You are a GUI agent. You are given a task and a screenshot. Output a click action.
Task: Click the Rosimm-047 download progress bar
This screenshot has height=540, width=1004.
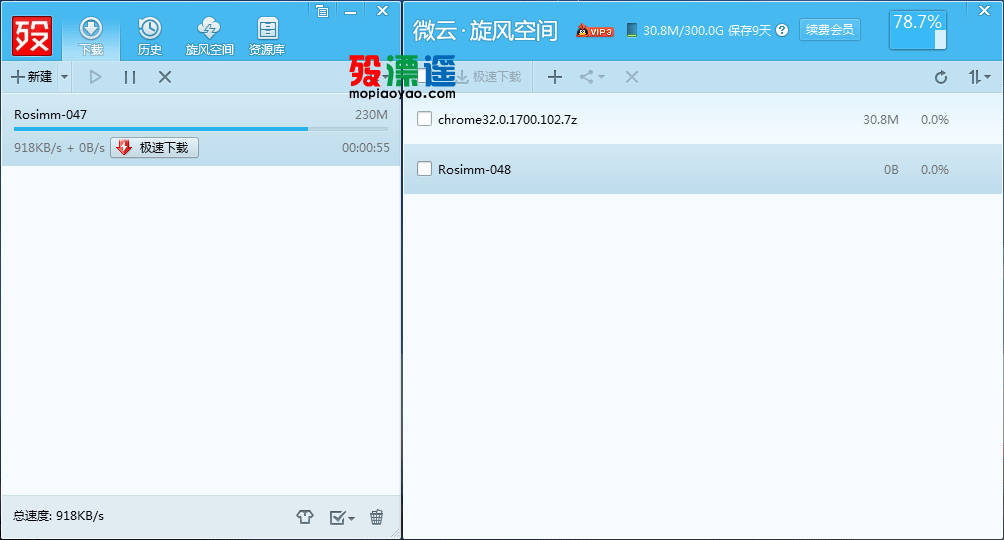[200, 129]
